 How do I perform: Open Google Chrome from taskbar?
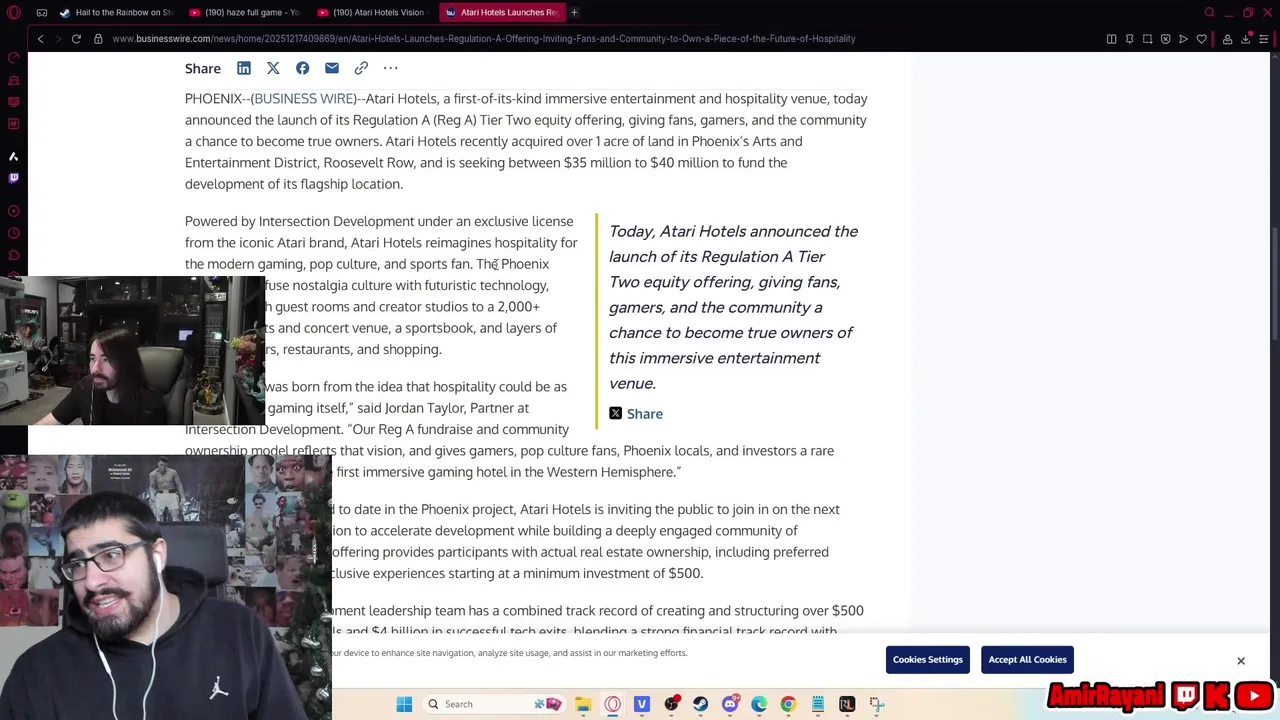pyautogui.click(x=788, y=704)
